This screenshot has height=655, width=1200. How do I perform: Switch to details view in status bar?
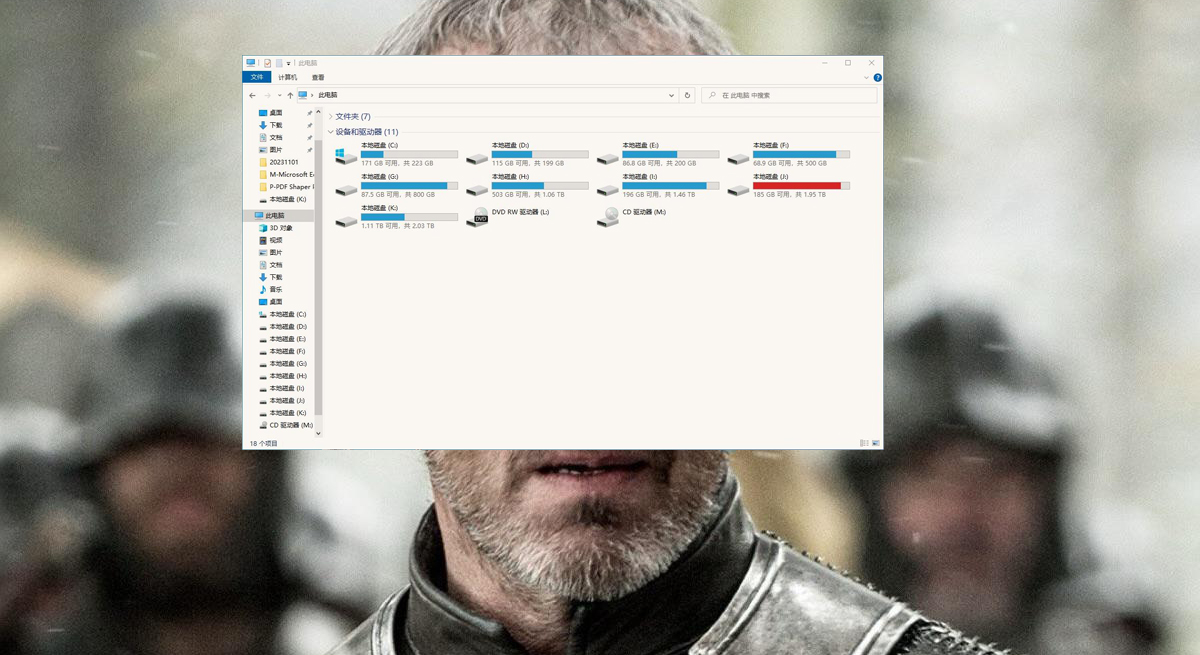tap(864, 443)
